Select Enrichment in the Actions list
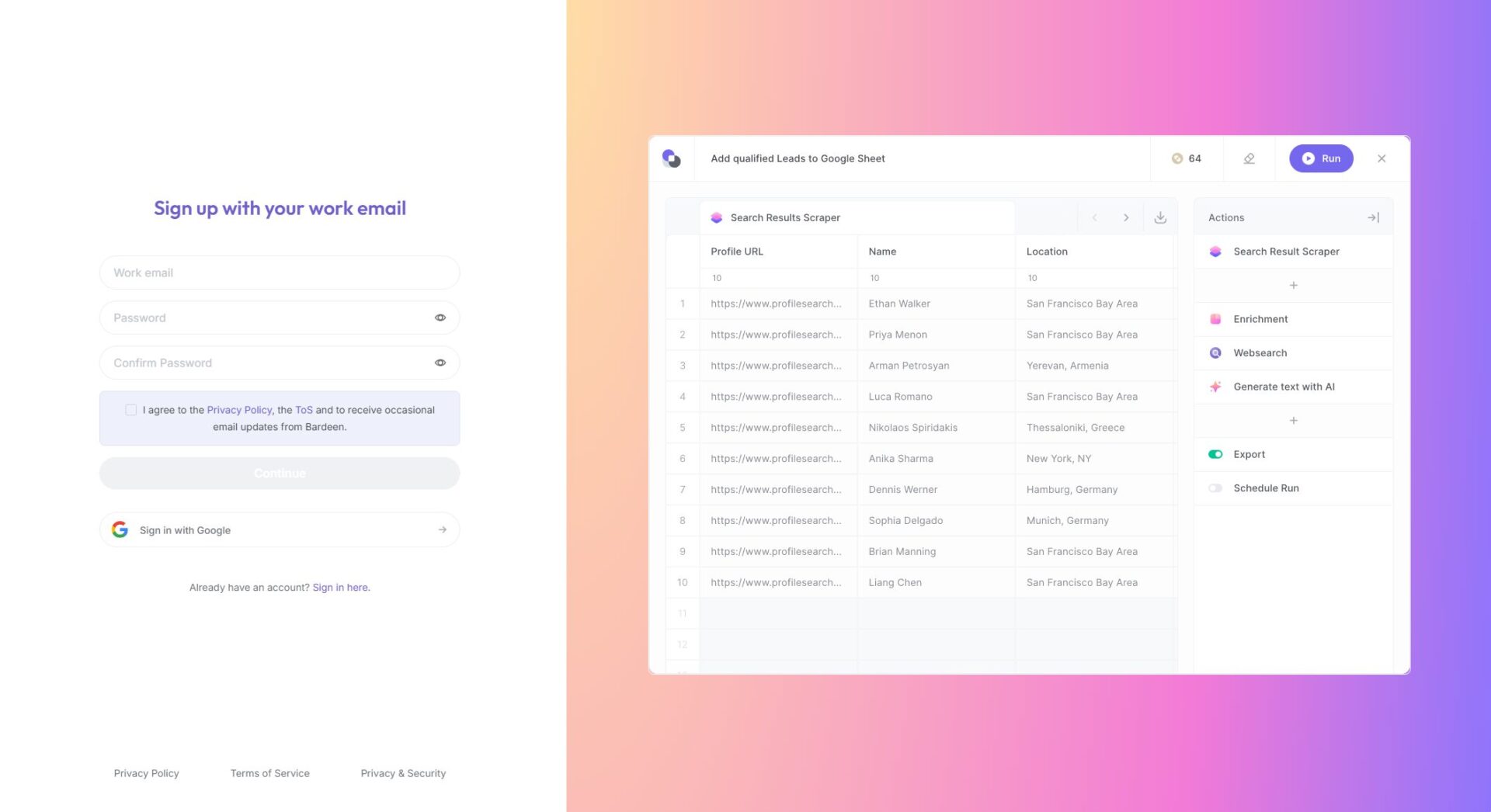Screen dimensions: 1491x812 pyautogui.click(x=1260, y=319)
